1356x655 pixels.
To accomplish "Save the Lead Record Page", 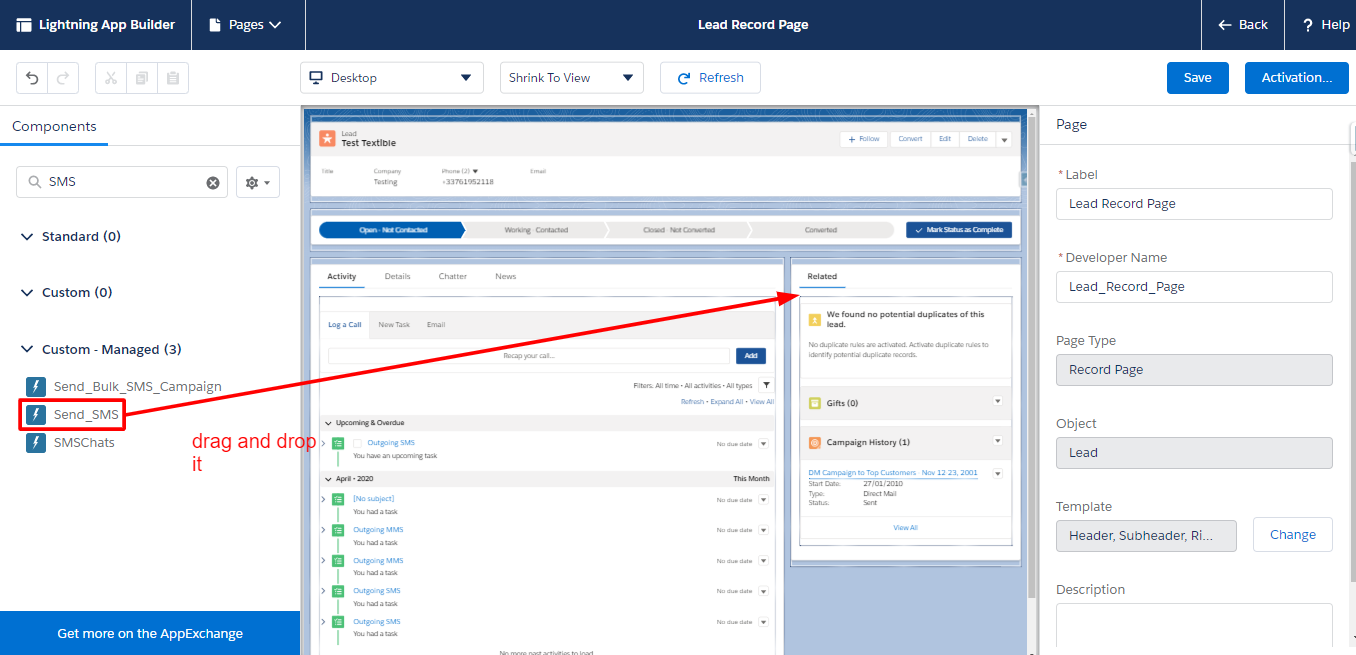I will (1198, 78).
